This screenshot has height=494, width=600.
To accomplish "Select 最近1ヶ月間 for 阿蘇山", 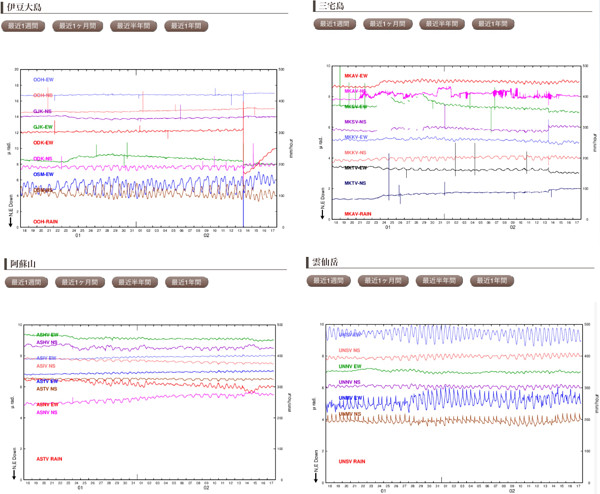I will [80, 282].
